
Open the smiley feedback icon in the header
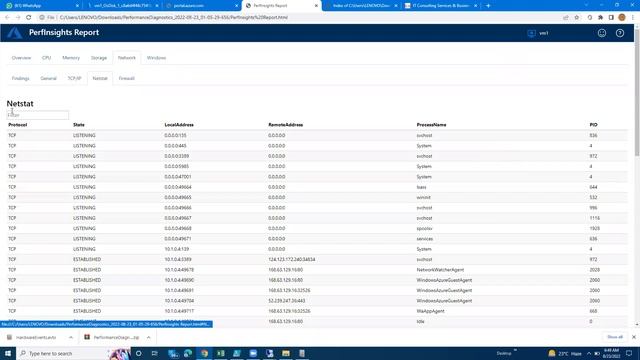[x=602, y=33]
